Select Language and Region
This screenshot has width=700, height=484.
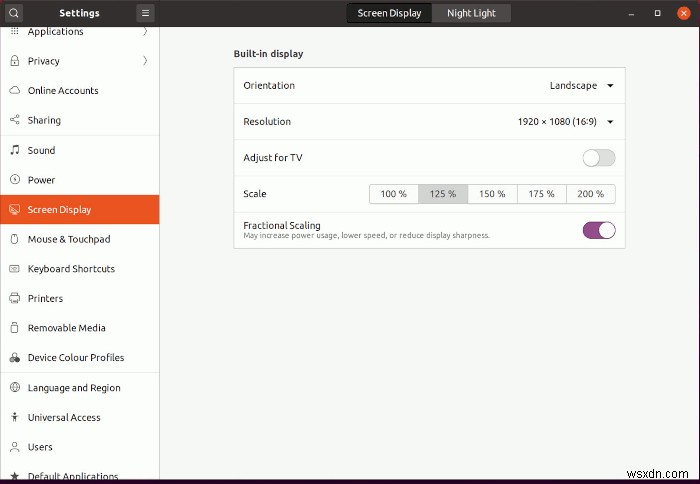pos(79,388)
